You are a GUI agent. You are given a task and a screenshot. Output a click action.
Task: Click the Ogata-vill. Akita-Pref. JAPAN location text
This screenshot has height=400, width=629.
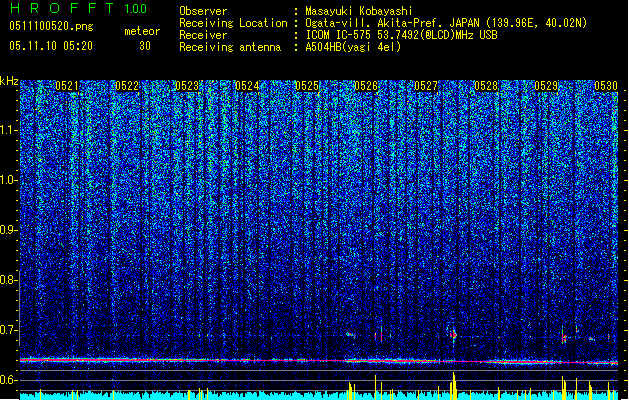[446, 23]
